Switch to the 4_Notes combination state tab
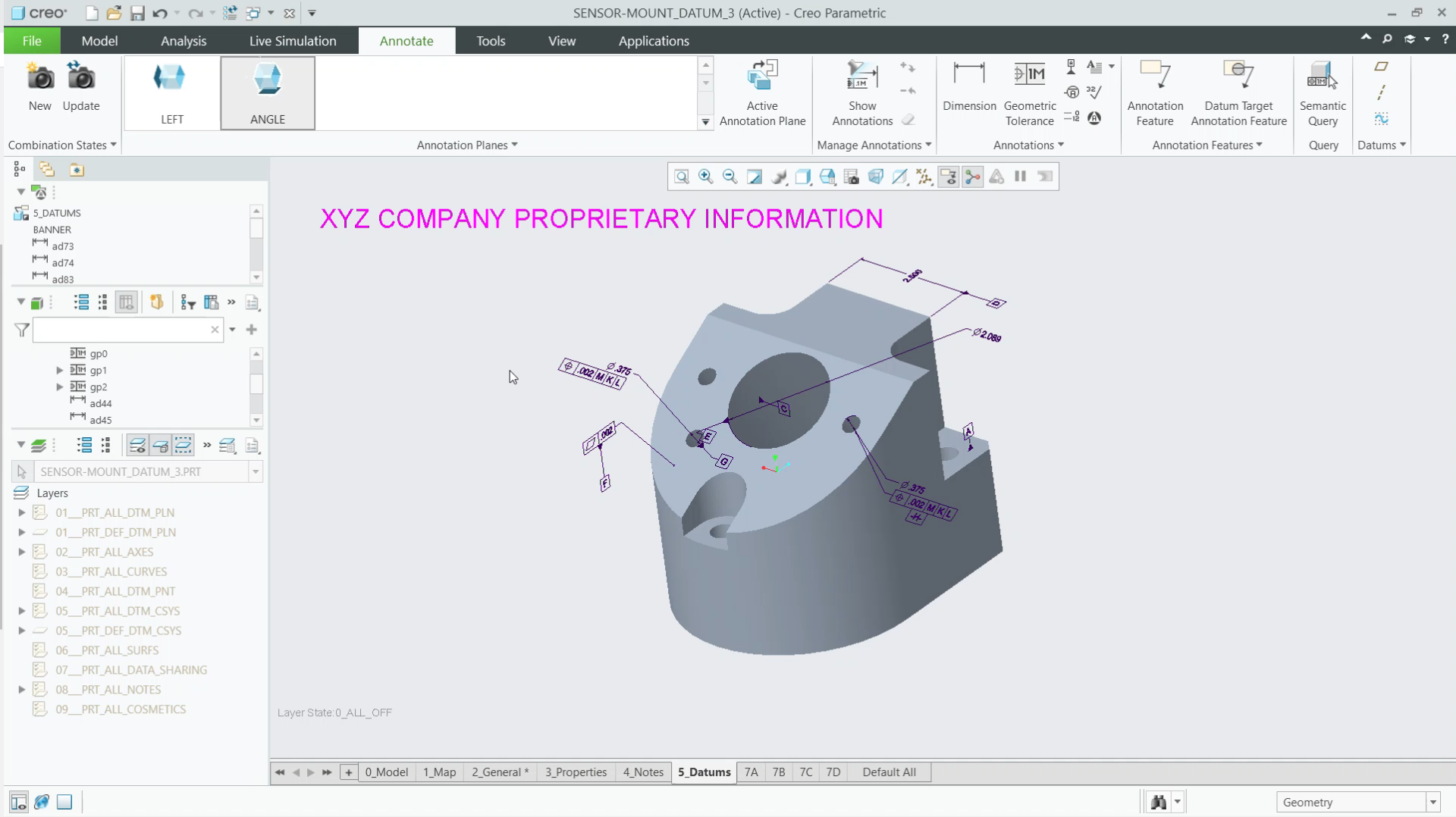Screen dimensions: 1456x817 coord(643,772)
